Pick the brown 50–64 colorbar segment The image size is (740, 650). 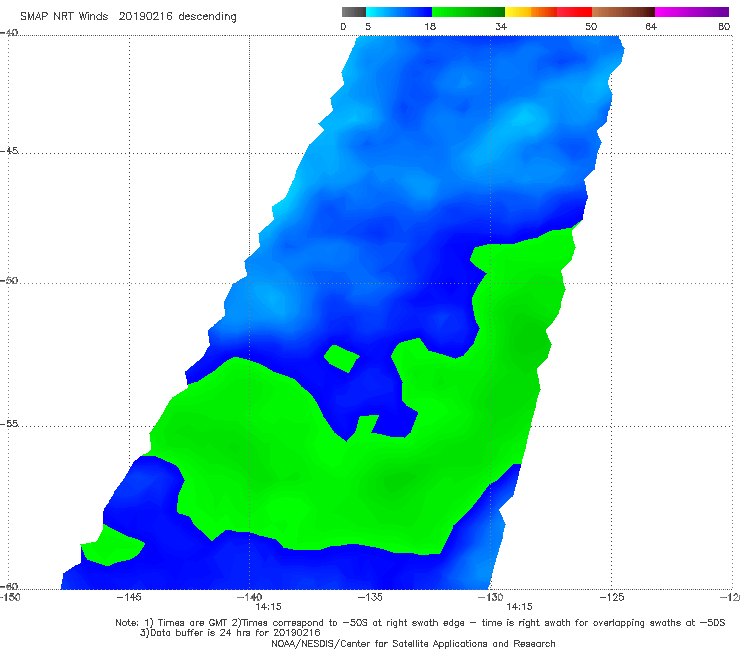pyautogui.click(x=623, y=12)
